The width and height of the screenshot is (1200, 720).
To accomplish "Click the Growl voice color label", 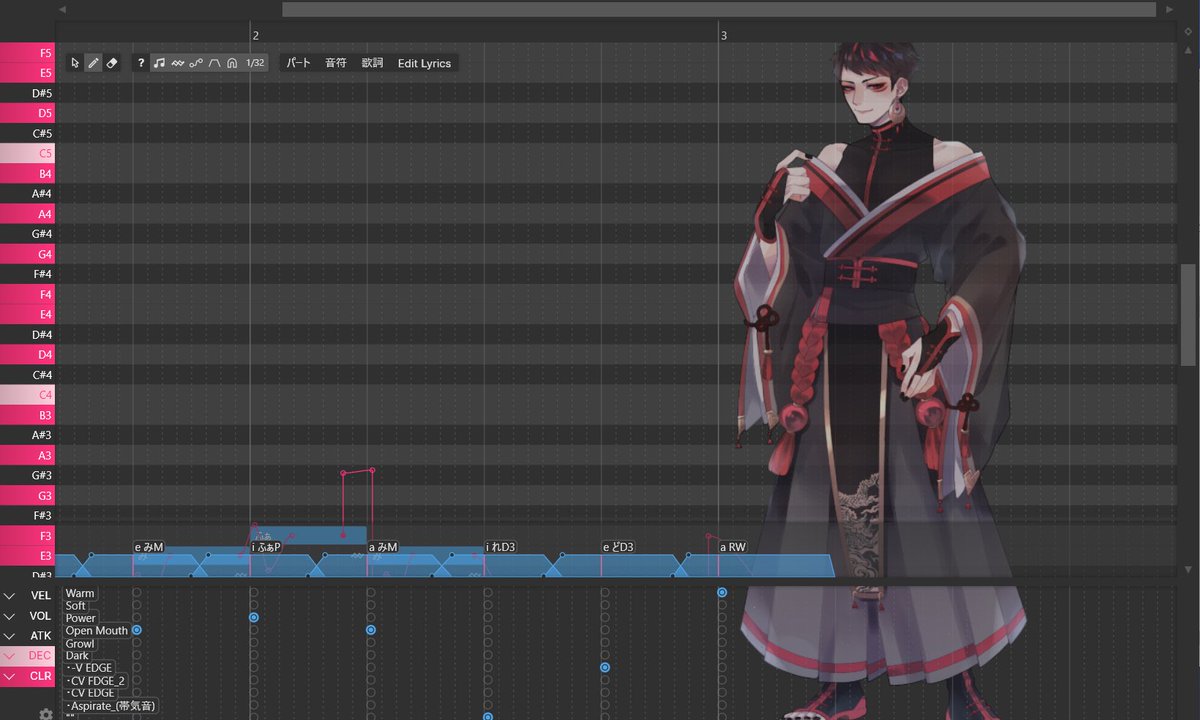I will [x=80, y=643].
